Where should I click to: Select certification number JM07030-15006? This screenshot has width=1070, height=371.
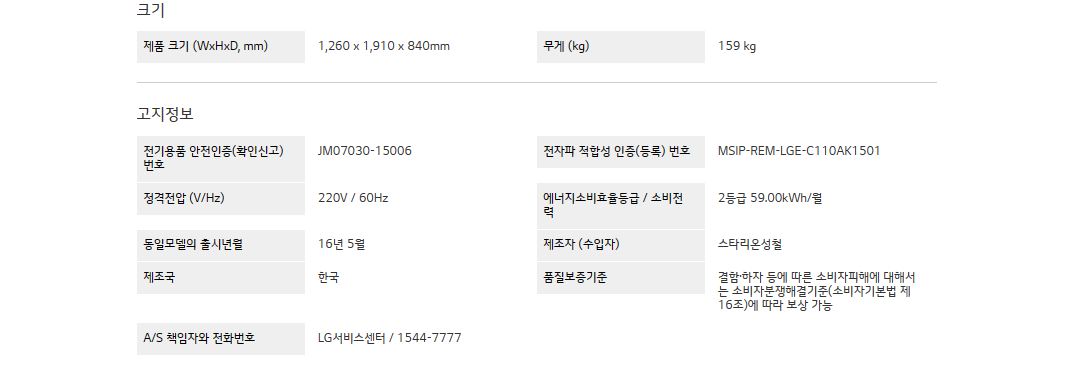coord(365,151)
